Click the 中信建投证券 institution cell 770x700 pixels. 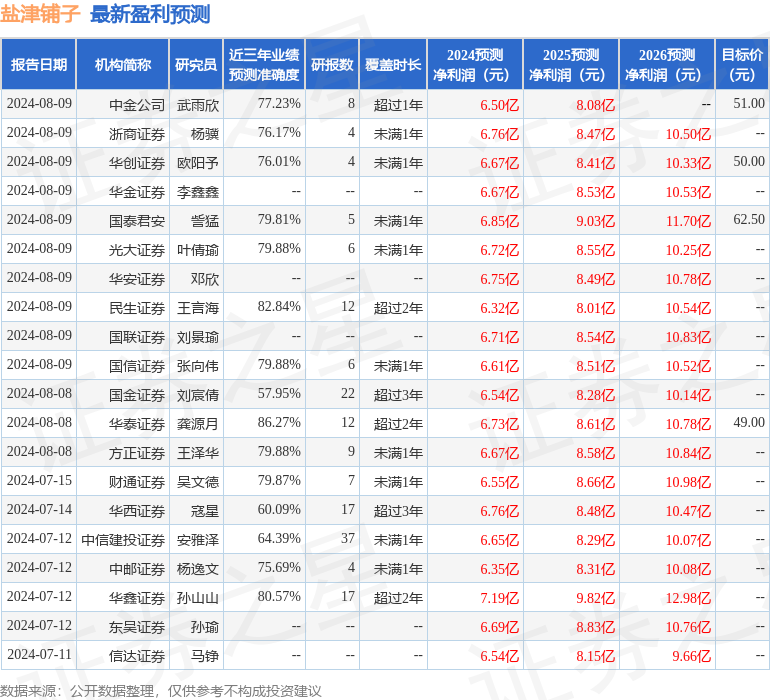pos(123,539)
